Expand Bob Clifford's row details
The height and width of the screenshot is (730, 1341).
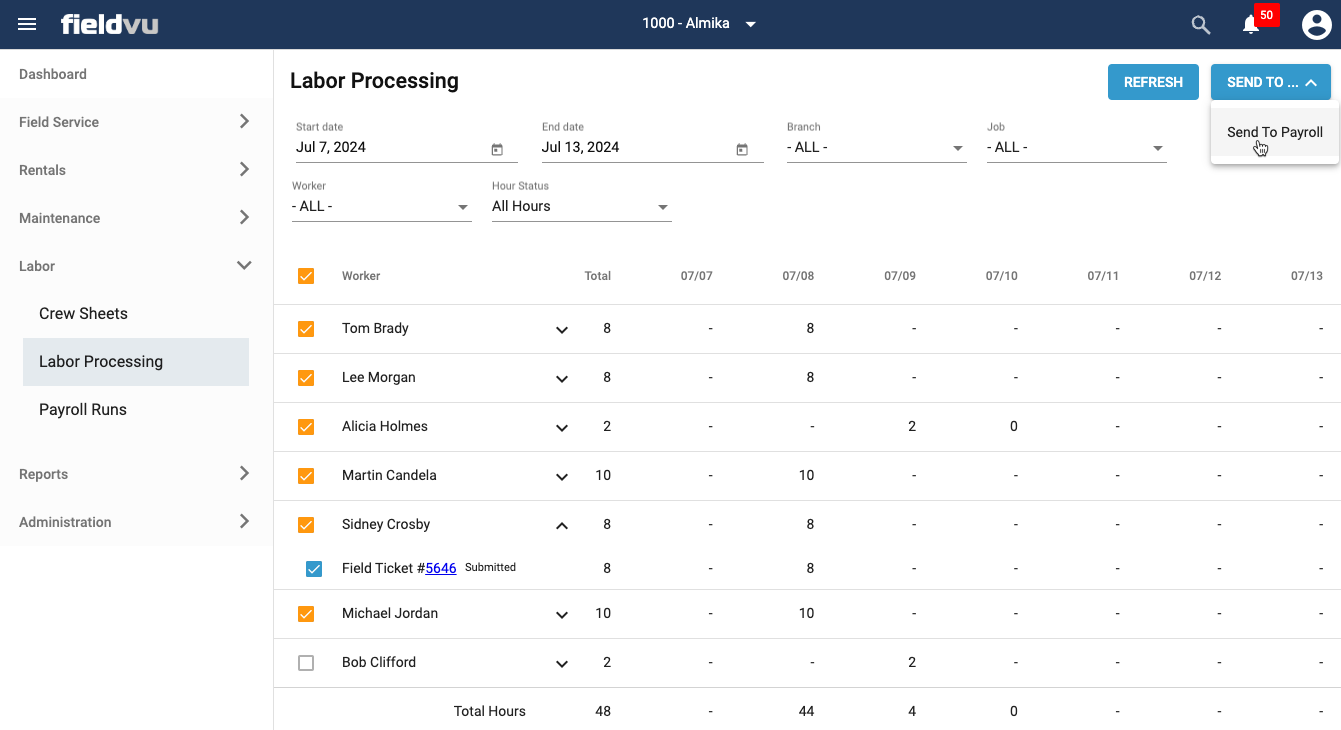[x=562, y=663]
